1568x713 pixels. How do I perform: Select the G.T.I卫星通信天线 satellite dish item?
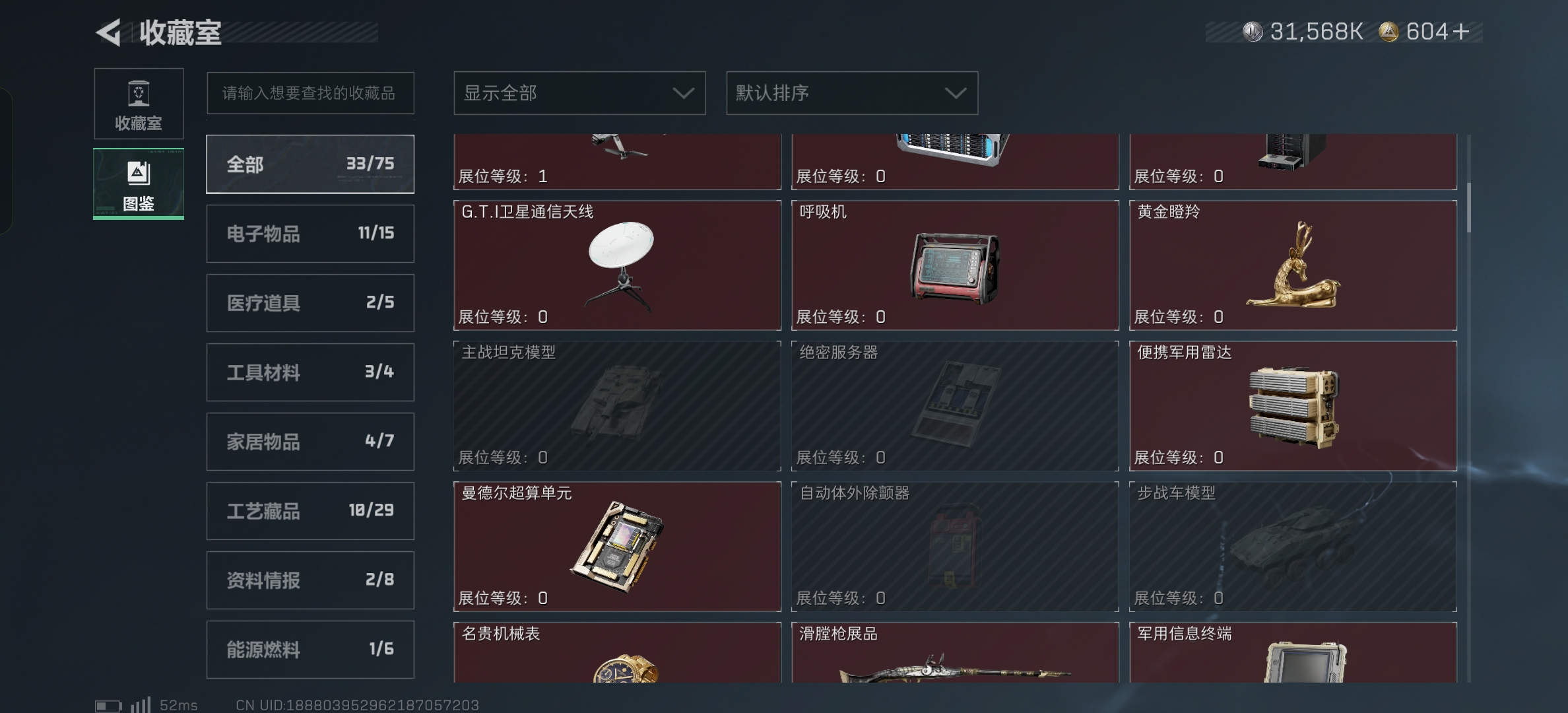pos(617,265)
